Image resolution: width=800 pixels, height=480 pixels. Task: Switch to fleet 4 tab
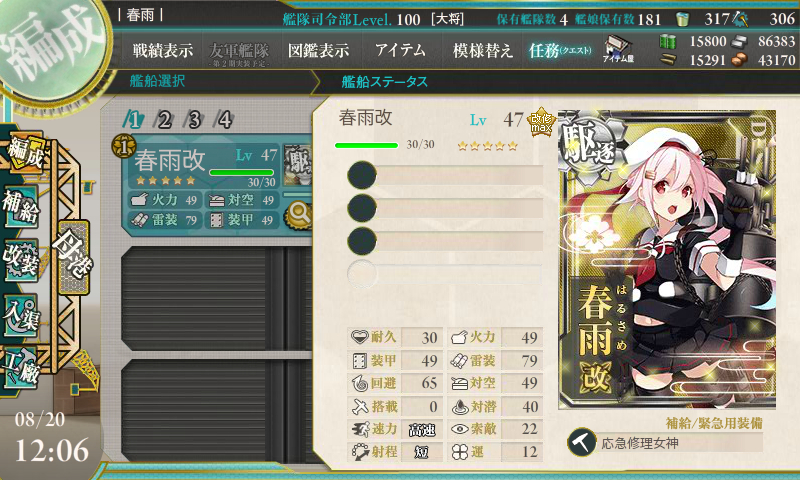[x=224, y=120]
